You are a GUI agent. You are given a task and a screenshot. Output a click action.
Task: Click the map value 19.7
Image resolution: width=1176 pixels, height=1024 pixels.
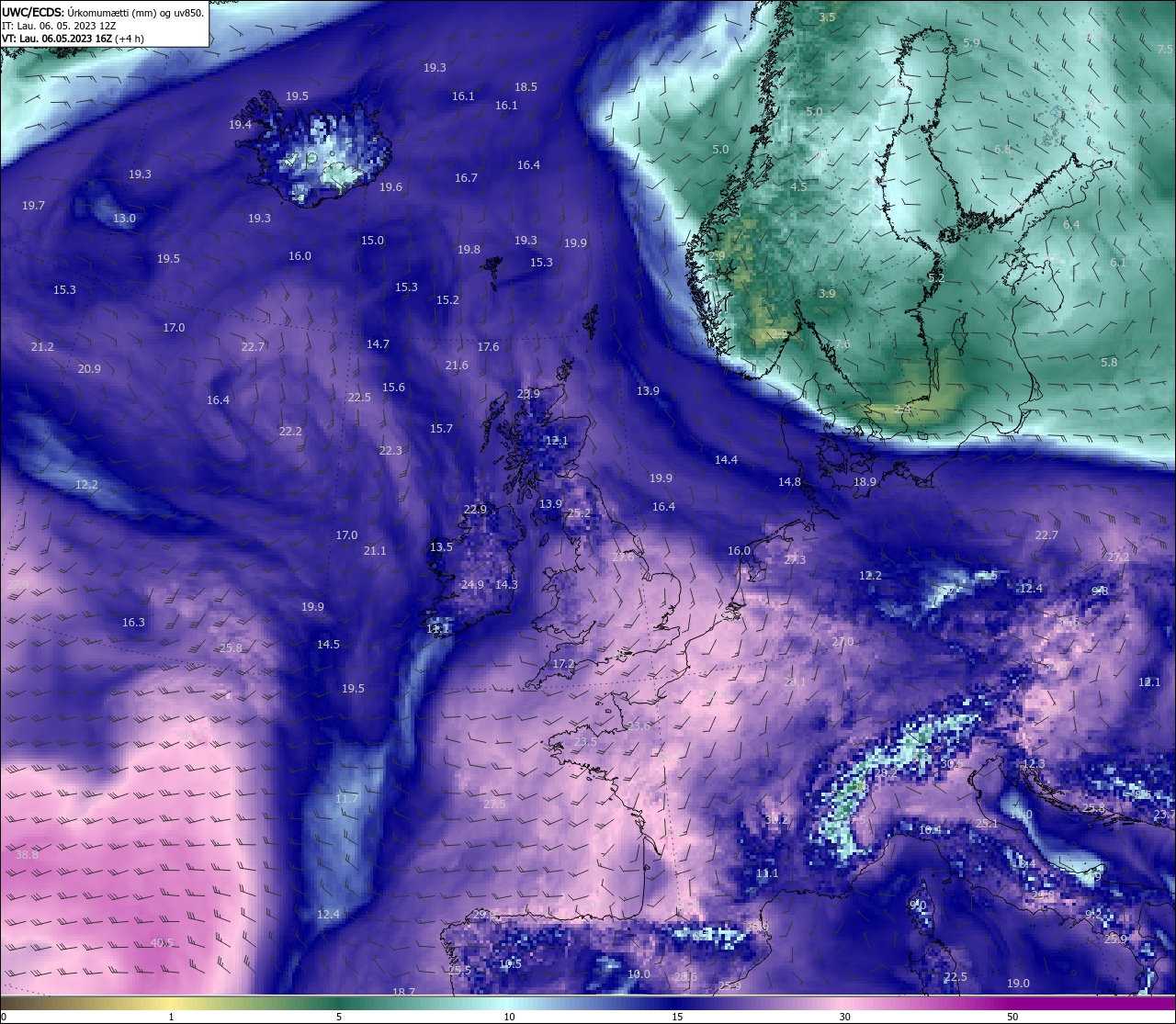[x=33, y=206]
